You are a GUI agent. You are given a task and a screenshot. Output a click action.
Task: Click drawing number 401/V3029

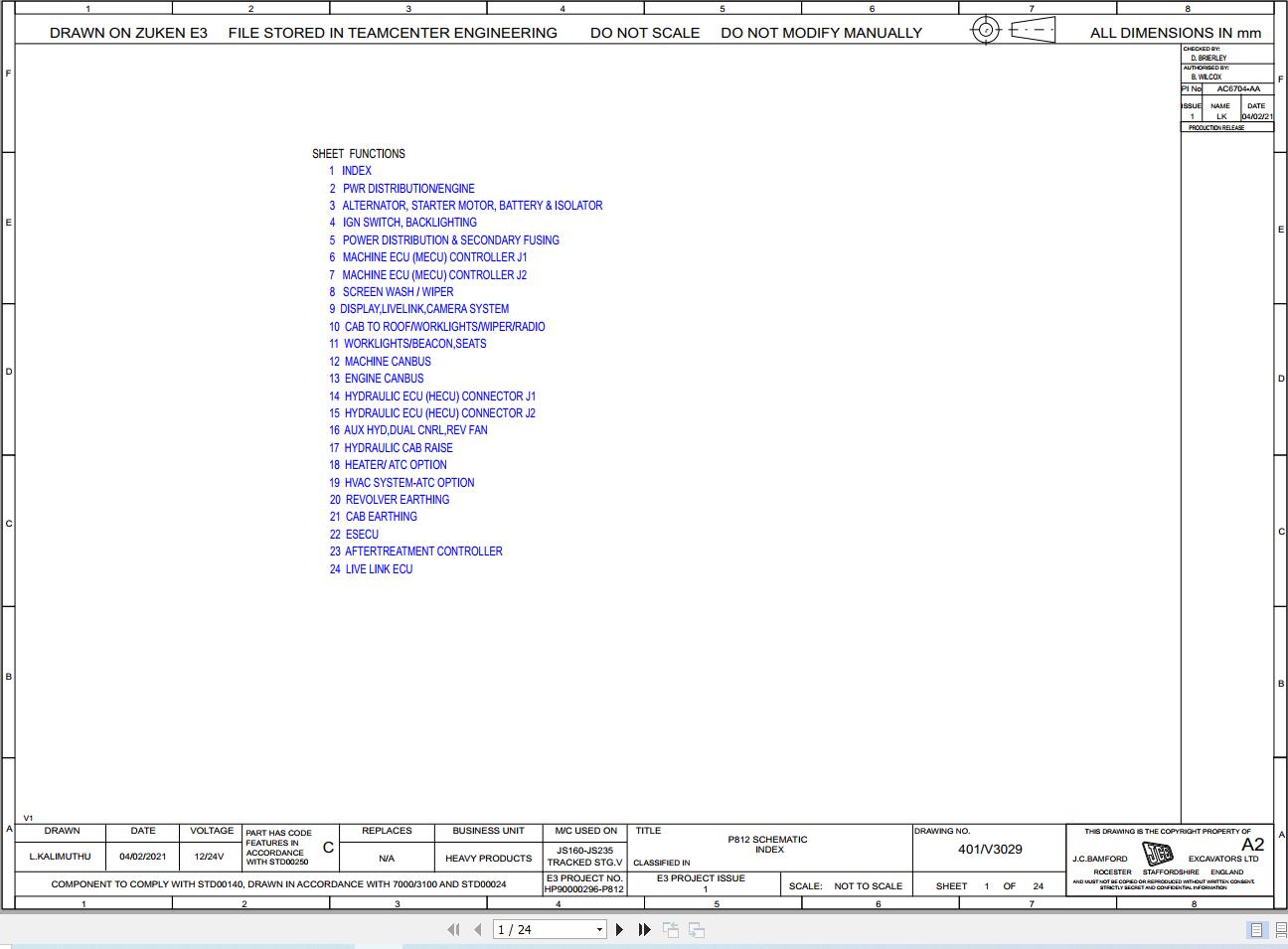coord(990,850)
